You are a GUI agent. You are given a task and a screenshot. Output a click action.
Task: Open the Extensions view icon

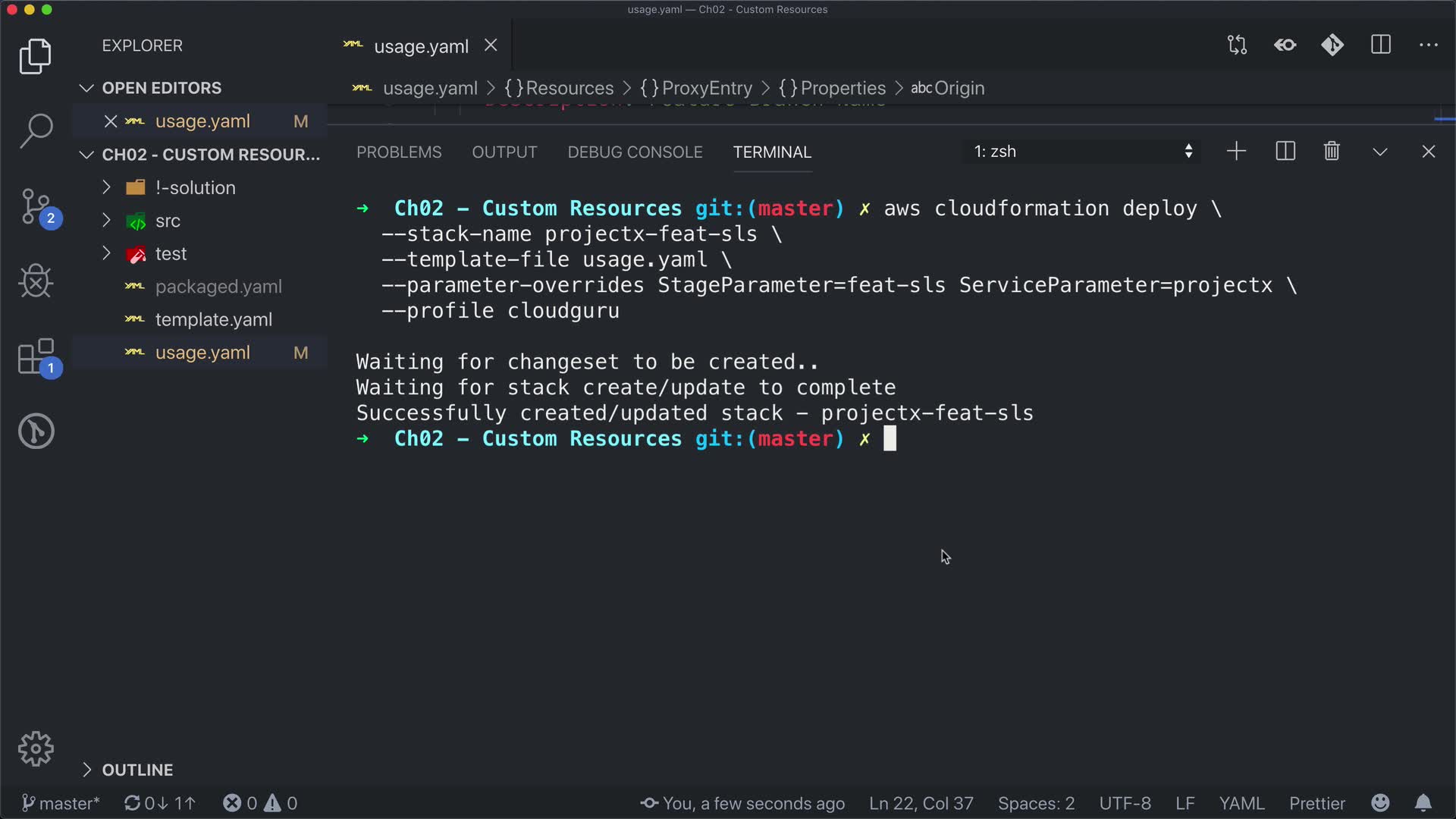[36, 356]
